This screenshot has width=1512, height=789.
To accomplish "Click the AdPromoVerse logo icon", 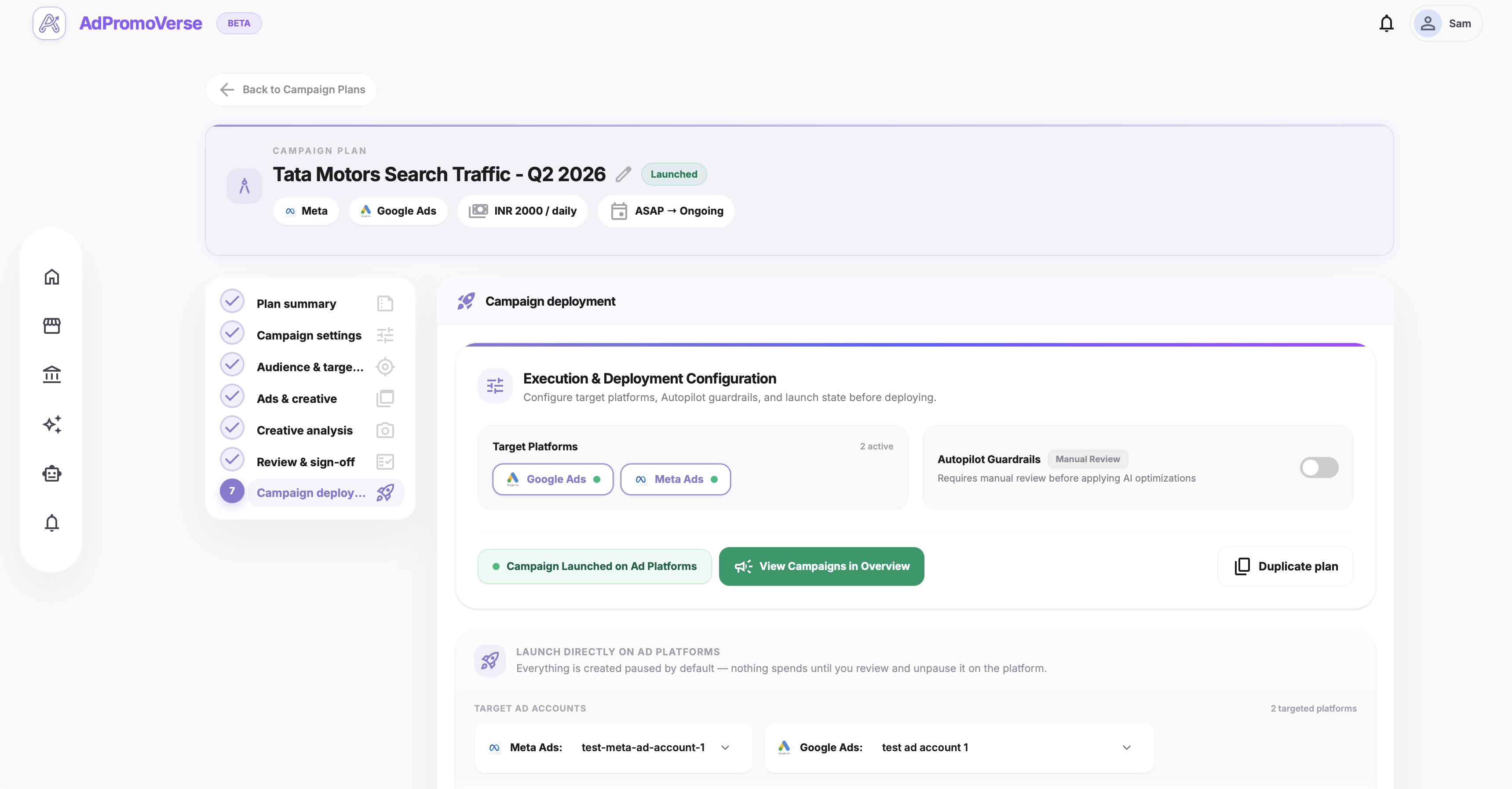I will coord(49,23).
